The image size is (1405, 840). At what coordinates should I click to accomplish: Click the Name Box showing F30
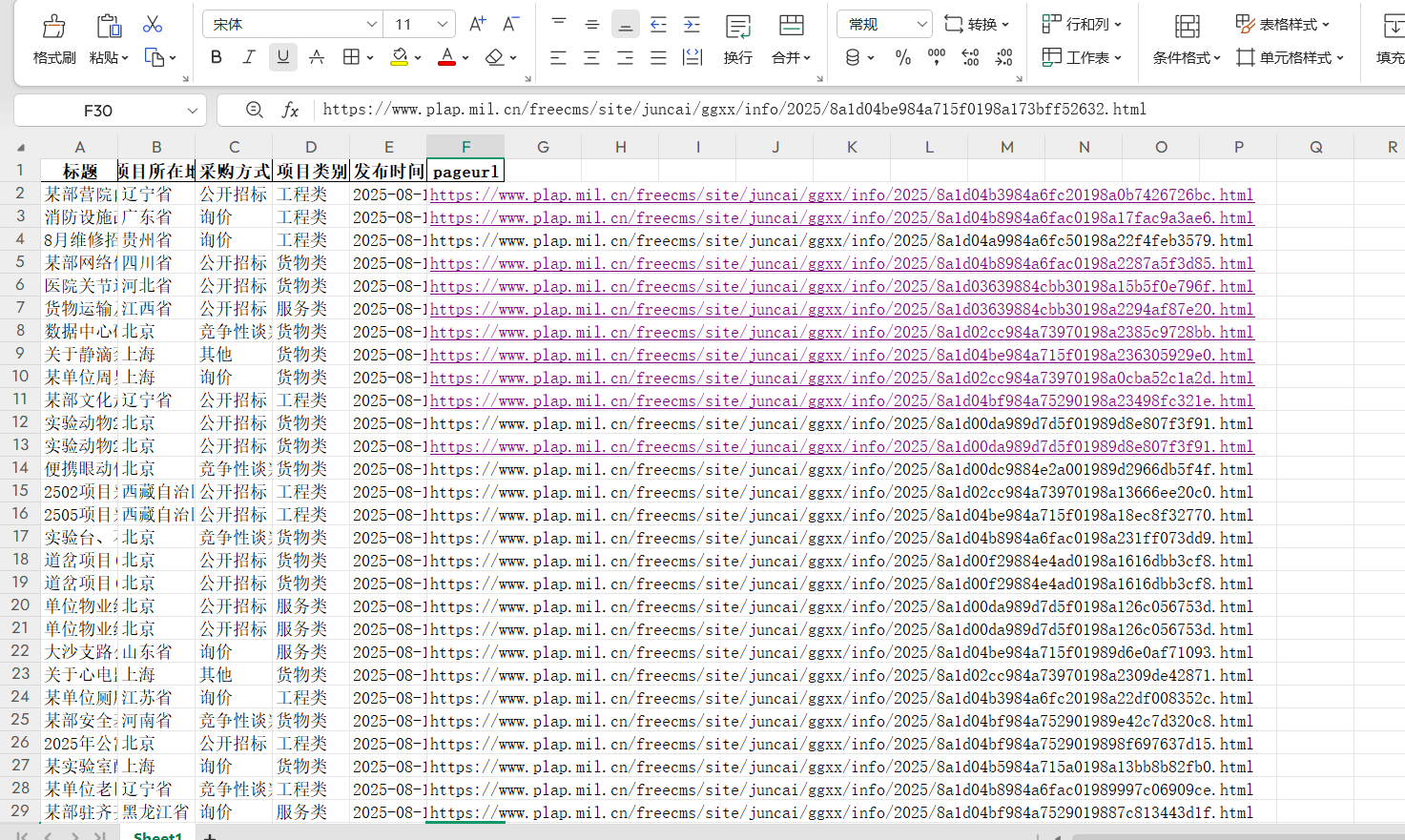110,111
